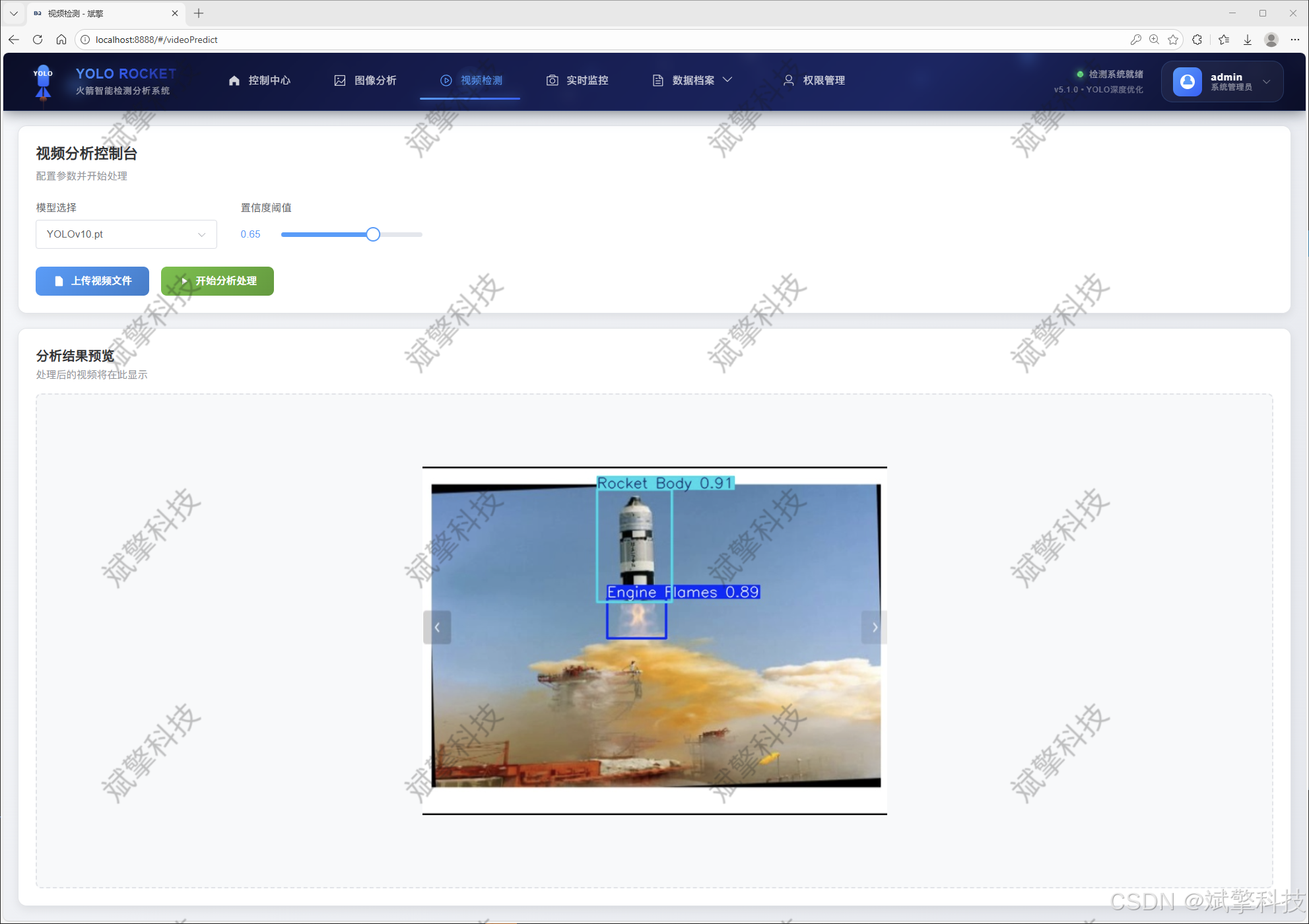1309x924 pixels.
Task: Click the 上传视频文件 button
Action: (92, 281)
